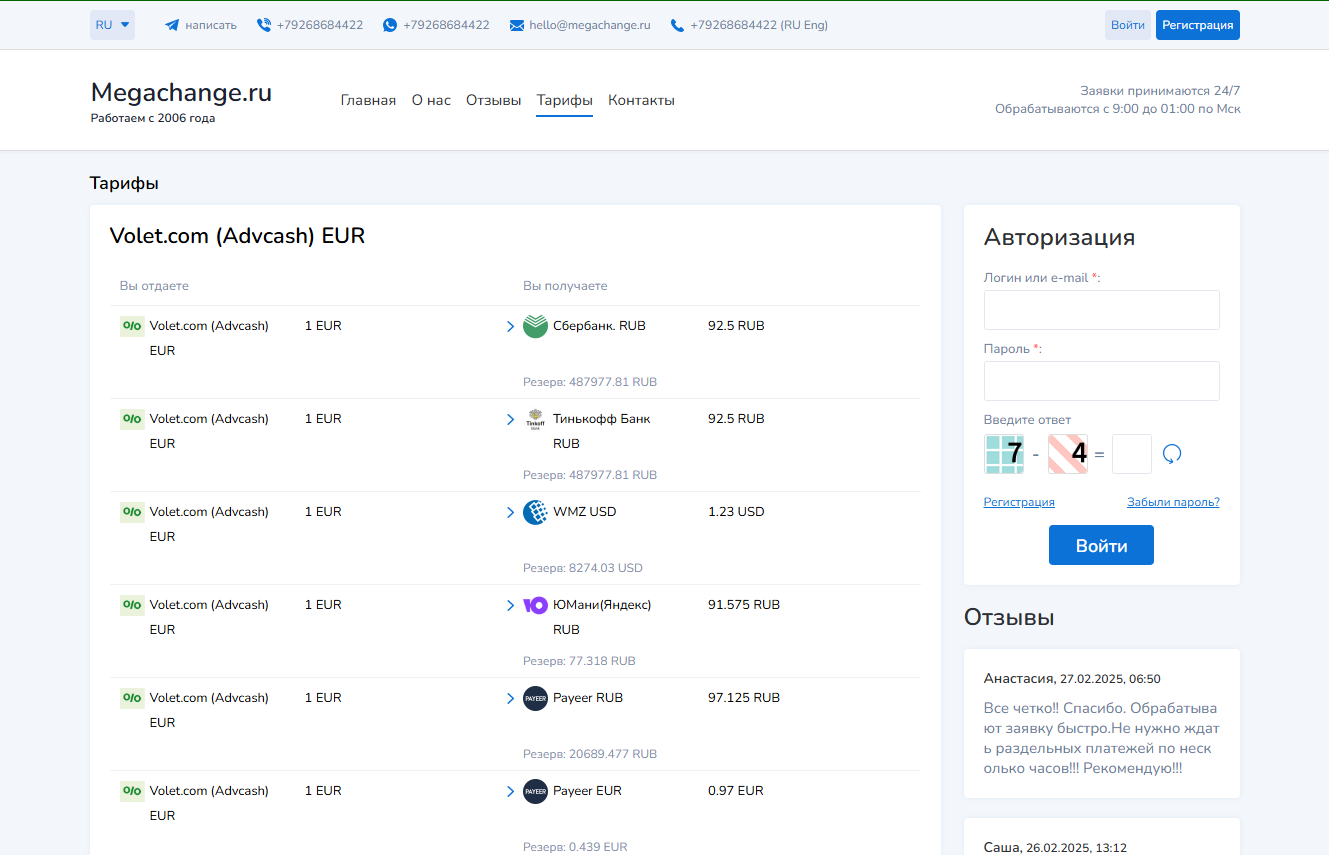Refresh the captcha with the circular arrow
This screenshot has height=855, width=1329.
point(1172,454)
